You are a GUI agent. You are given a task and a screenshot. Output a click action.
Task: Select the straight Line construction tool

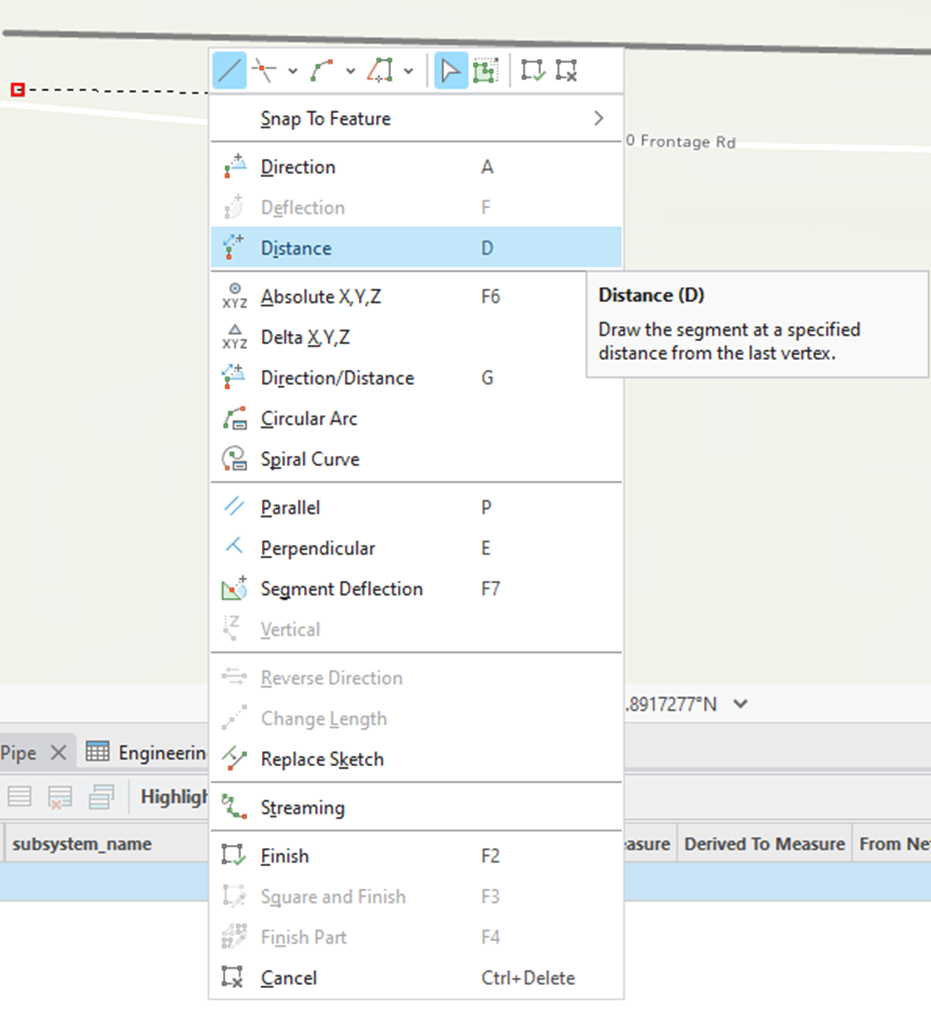(x=229, y=70)
